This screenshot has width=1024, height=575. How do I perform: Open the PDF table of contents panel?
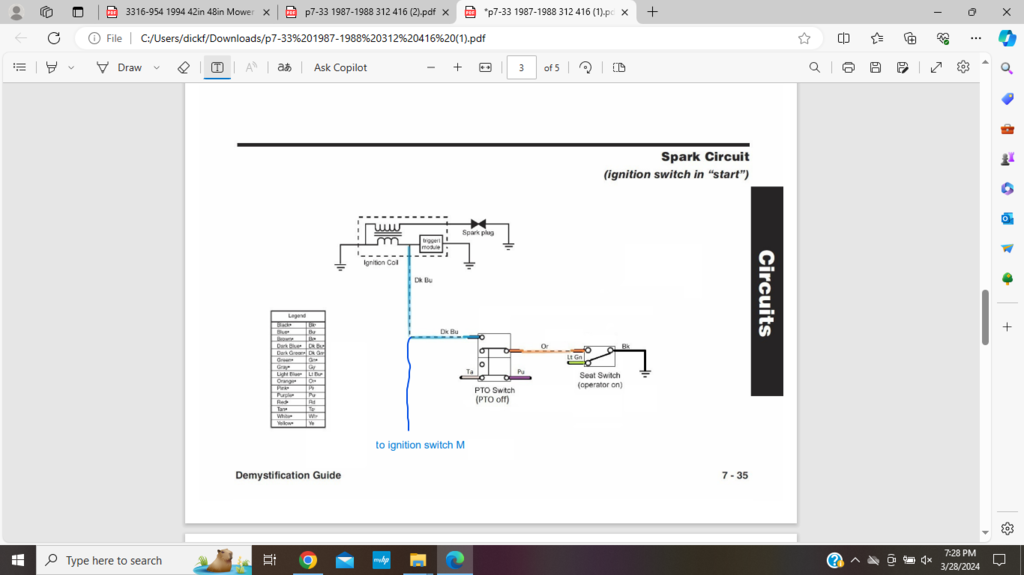pos(19,67)
